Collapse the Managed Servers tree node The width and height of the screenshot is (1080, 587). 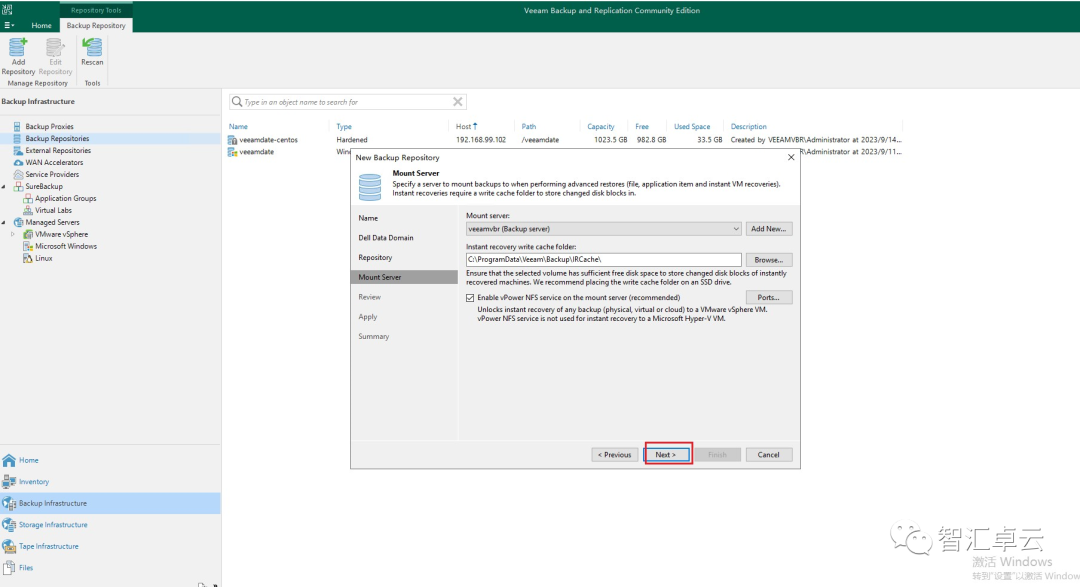tap(3, 223)
